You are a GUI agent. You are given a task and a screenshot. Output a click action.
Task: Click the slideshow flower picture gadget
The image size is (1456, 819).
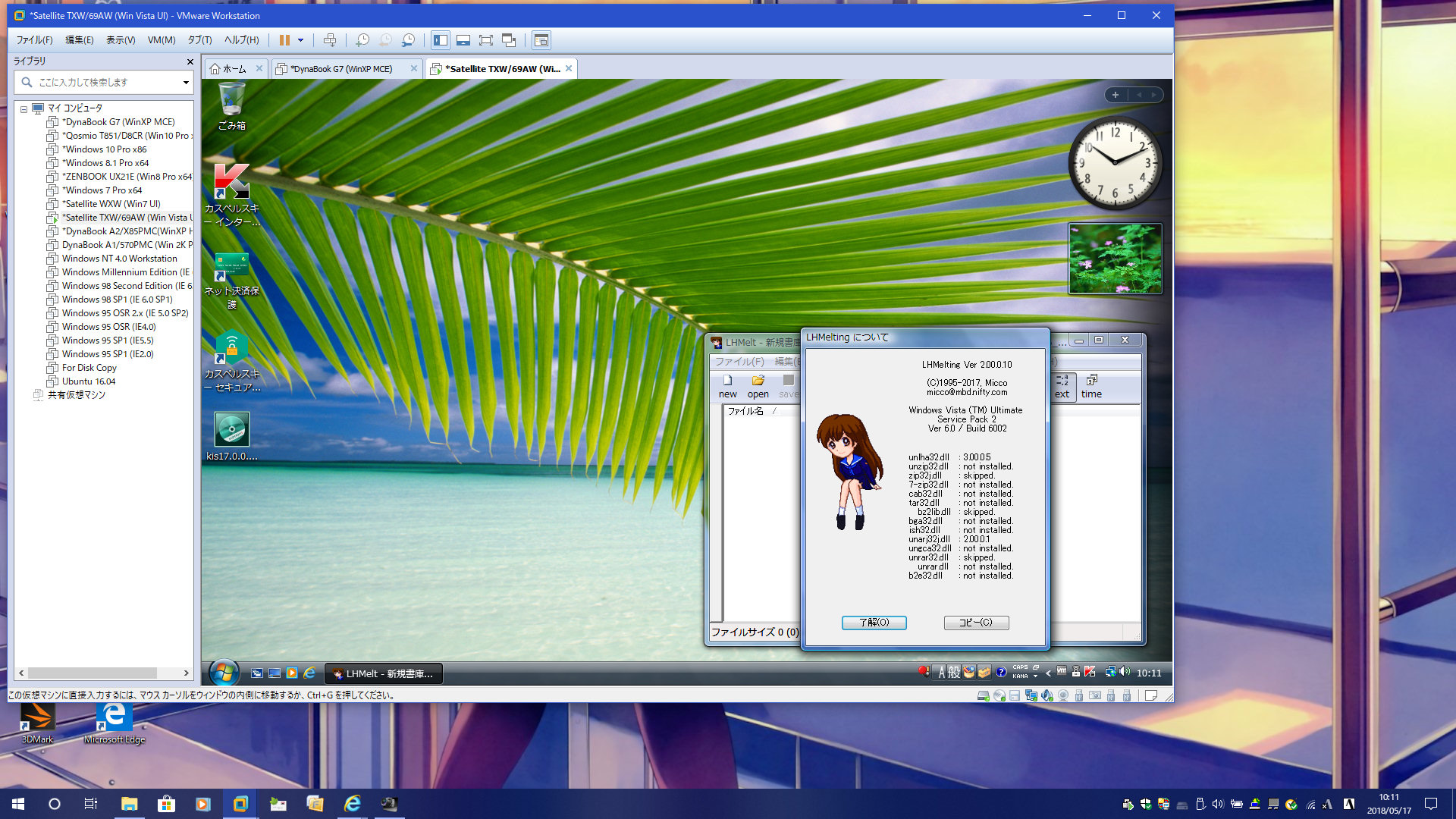pos(1115,259)
